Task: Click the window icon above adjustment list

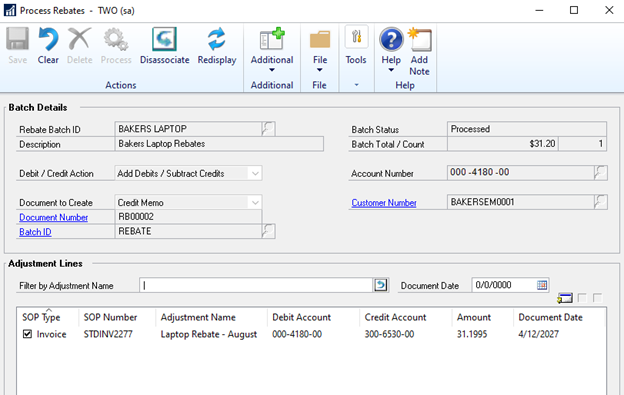Action: (x=565, y=298)
